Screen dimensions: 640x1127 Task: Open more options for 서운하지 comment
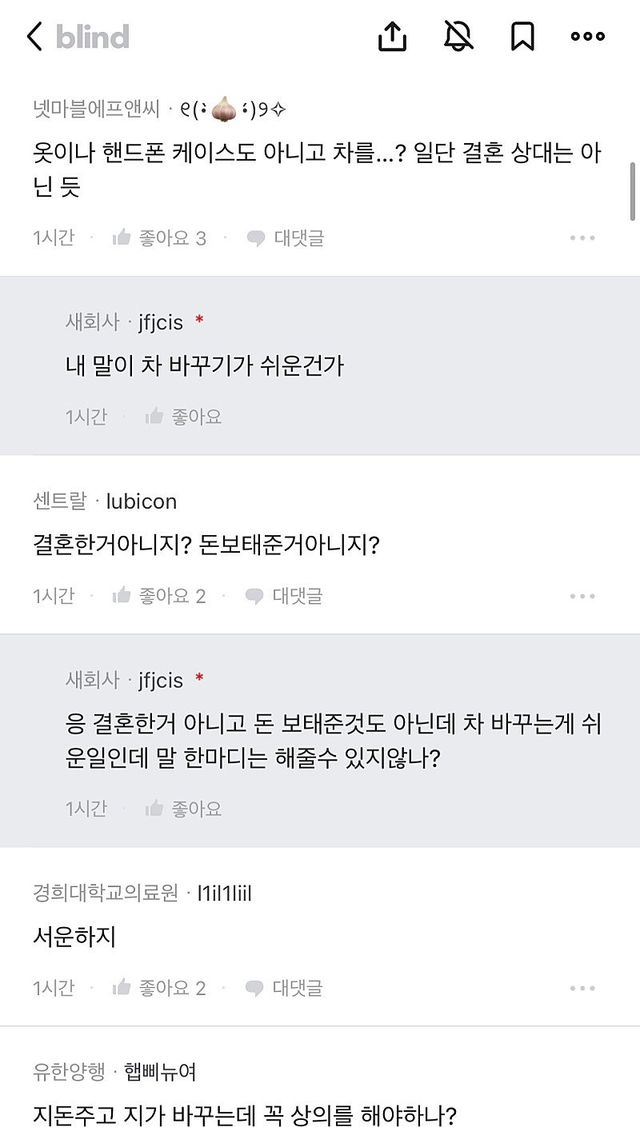583,988
